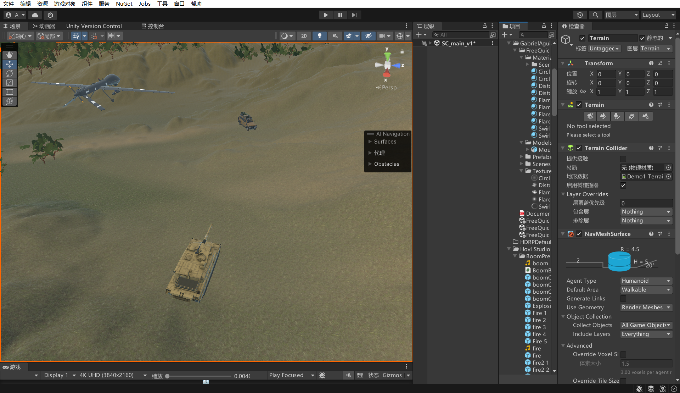Select the Hand tool in scene toolbar
Viewport: 680px width, 393px height.
tap(9, 55)
